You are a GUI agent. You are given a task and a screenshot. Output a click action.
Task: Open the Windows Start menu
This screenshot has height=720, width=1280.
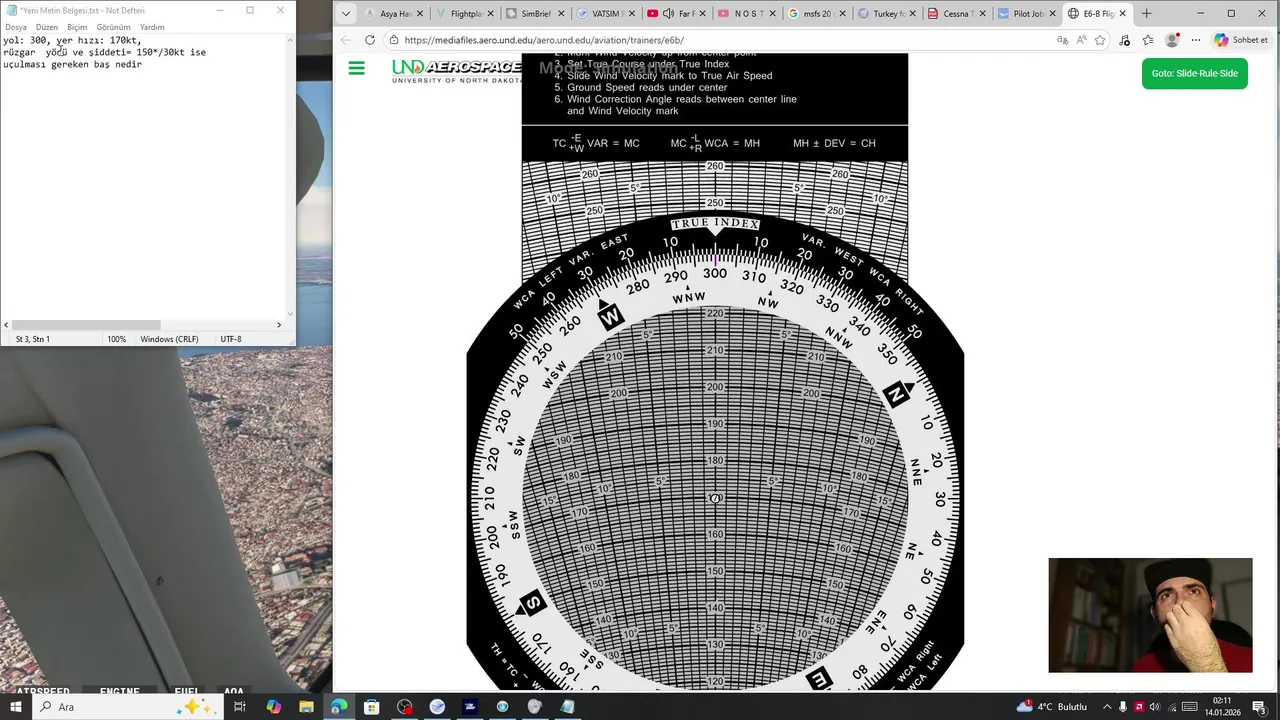coord(17,707)
